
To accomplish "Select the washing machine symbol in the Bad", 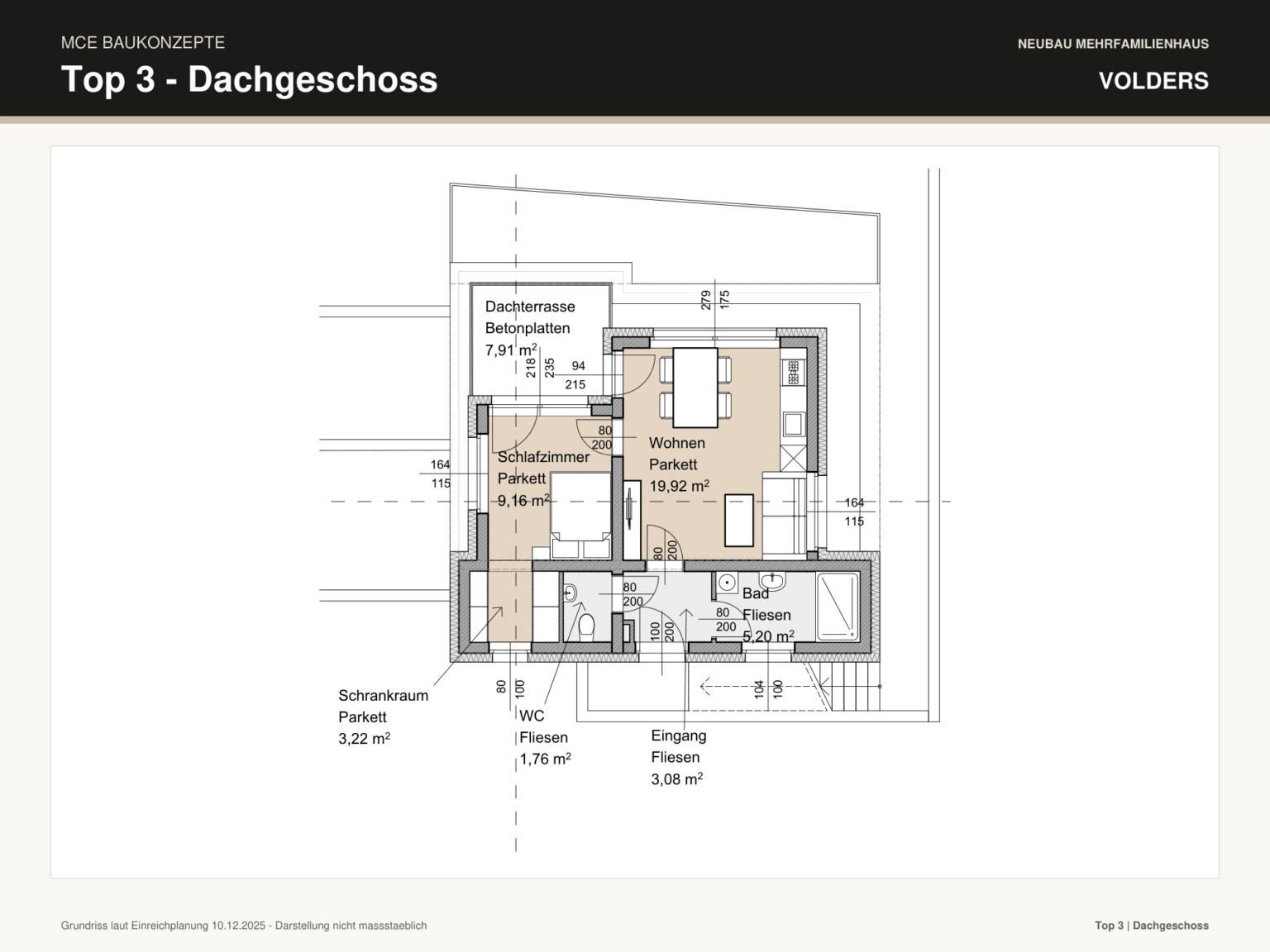I will (727, 583).
